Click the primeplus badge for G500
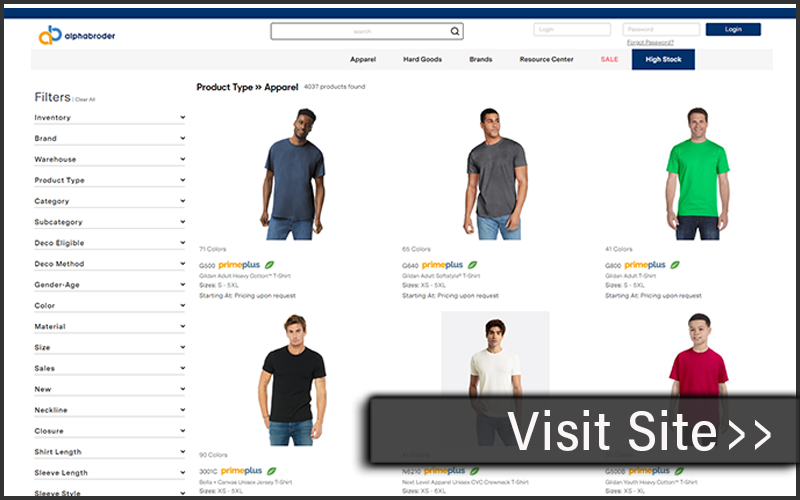The height and width of the screenshot is (500, 800). tap(239, 265)
